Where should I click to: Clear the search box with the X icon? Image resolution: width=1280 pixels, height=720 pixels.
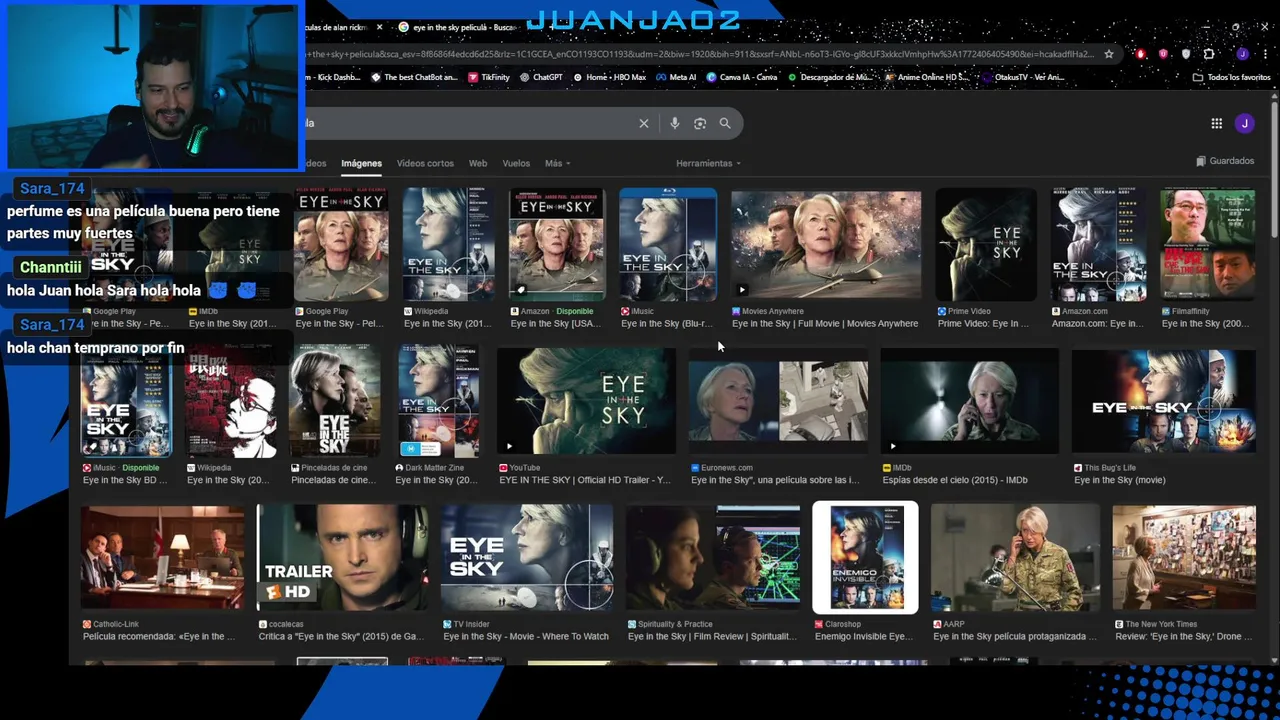point(644,123)
